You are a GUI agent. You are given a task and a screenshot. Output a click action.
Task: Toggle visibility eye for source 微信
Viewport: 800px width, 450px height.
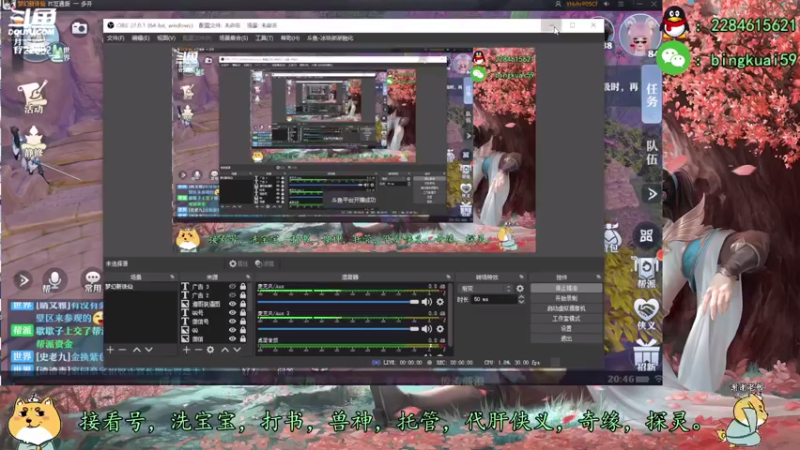(232, 339)
